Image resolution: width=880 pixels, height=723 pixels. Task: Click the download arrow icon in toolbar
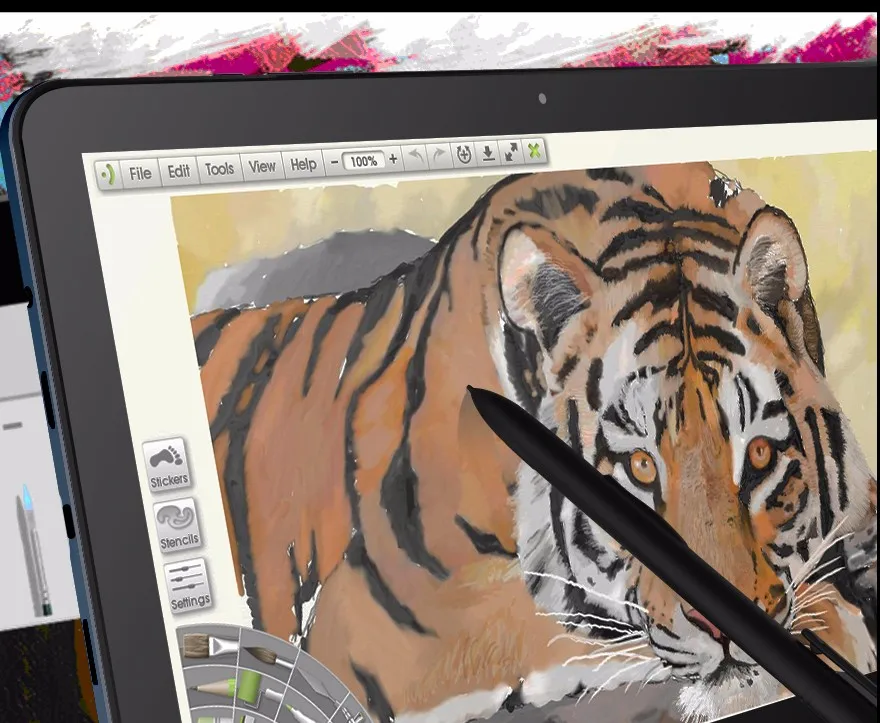point(488,153)
